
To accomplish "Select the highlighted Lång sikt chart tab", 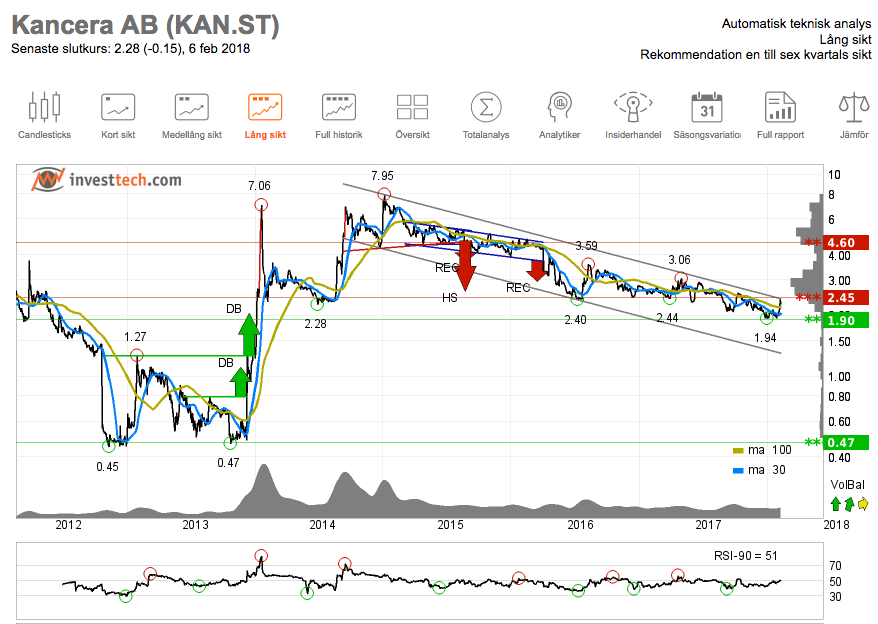I will pyautogui.click(x=265, y=115).
